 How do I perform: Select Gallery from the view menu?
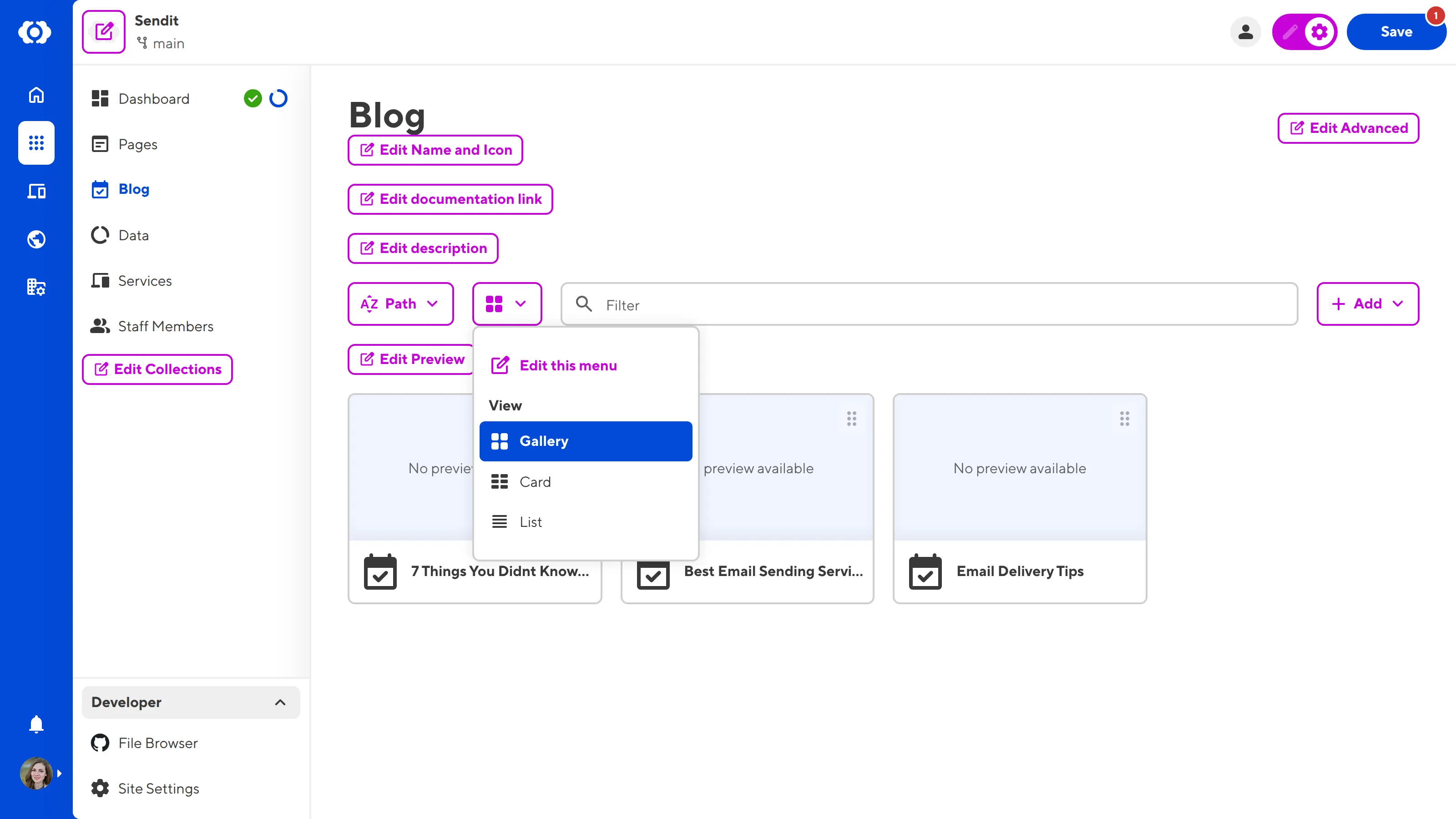point(544,441)
